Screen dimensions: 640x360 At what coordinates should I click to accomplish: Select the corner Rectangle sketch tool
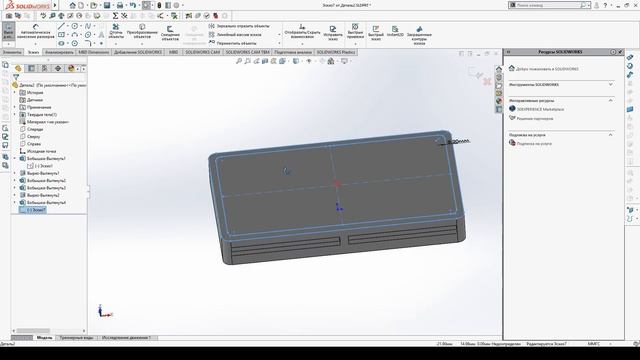tap(61, 35)
